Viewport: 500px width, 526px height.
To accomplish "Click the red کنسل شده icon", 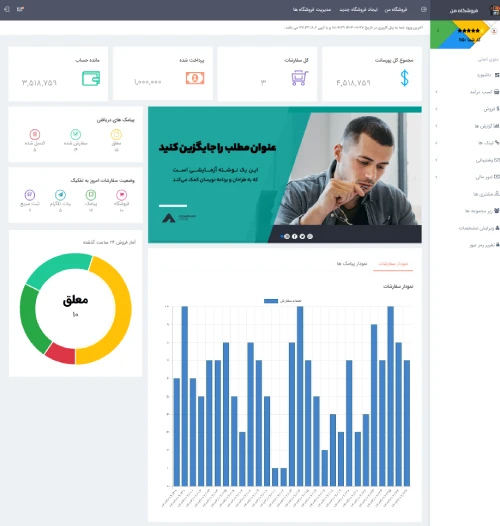I will [x=35, y=135].
